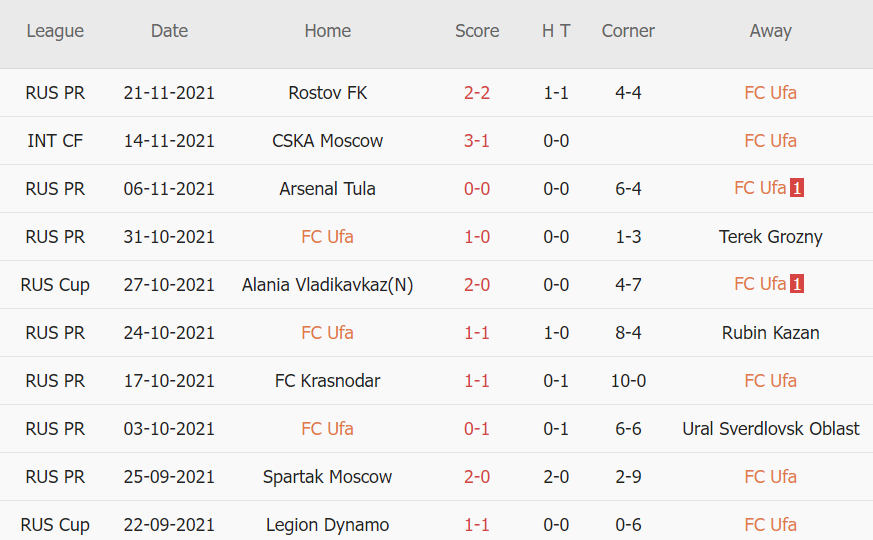Click the Date column header
Image resolution: width=873 pixels, height=540 pixels.
tap(169, 31)
